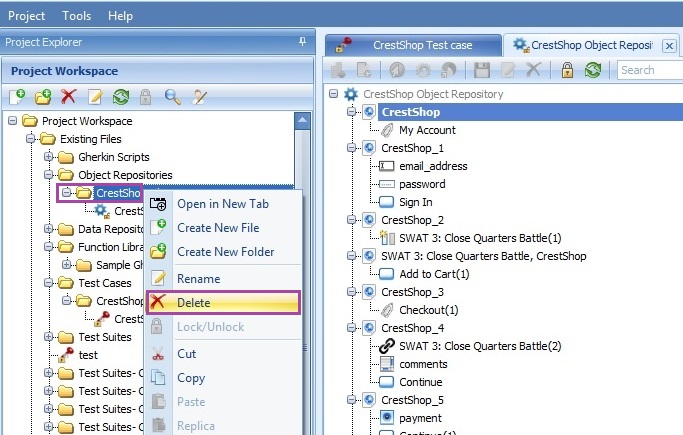
Task: Click the tools icon after the magnifier in workspace toolbar
Action: pyautogui.click(x=199, y=97)
